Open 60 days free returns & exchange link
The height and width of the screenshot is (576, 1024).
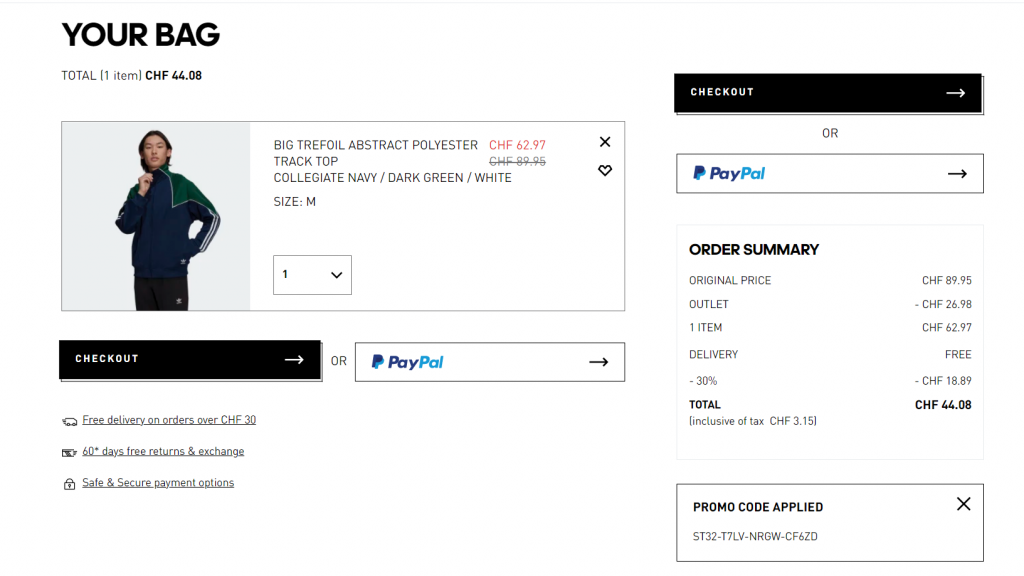point(163,451)
